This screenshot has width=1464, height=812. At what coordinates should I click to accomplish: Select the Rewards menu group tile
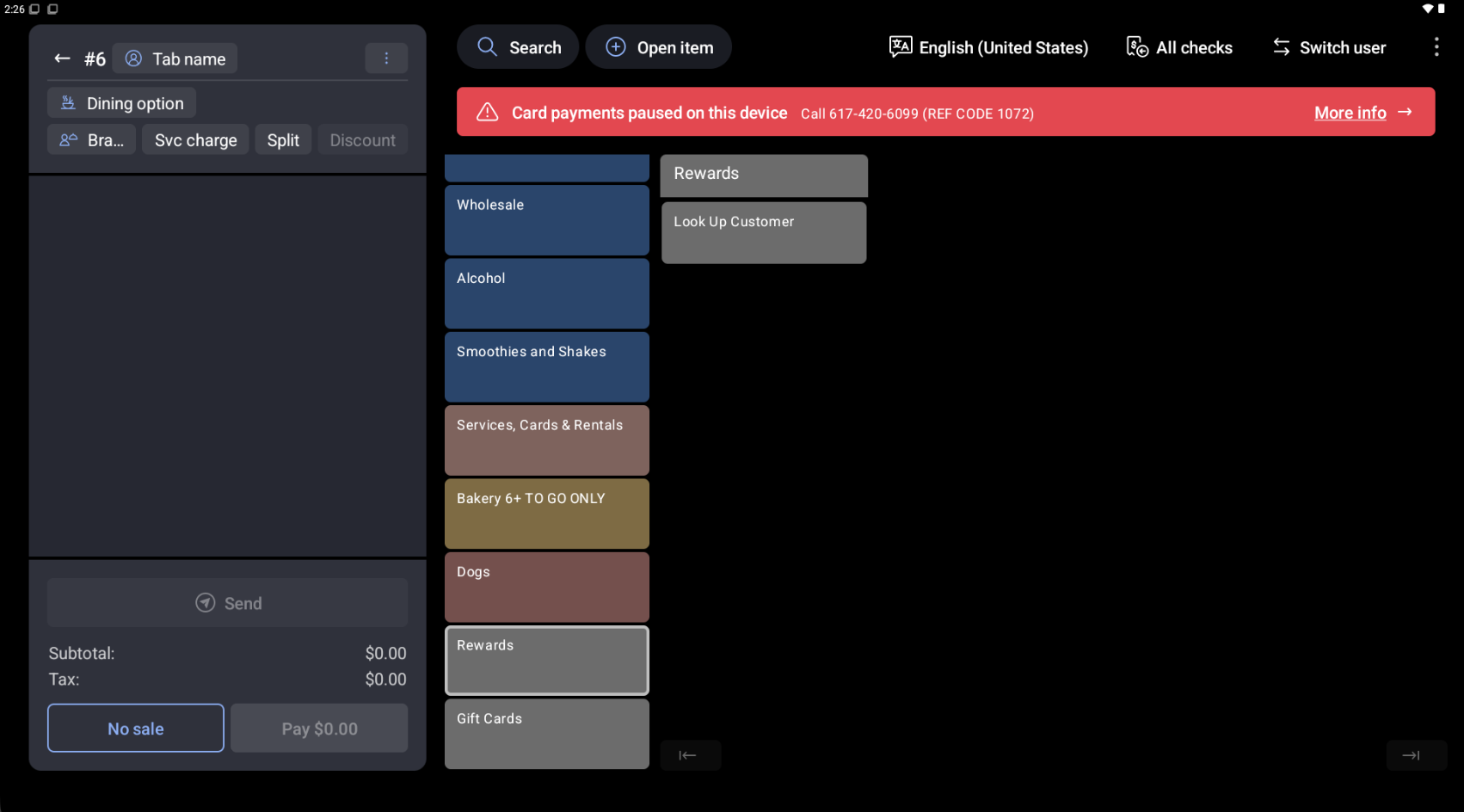click(x=547, y=661)
